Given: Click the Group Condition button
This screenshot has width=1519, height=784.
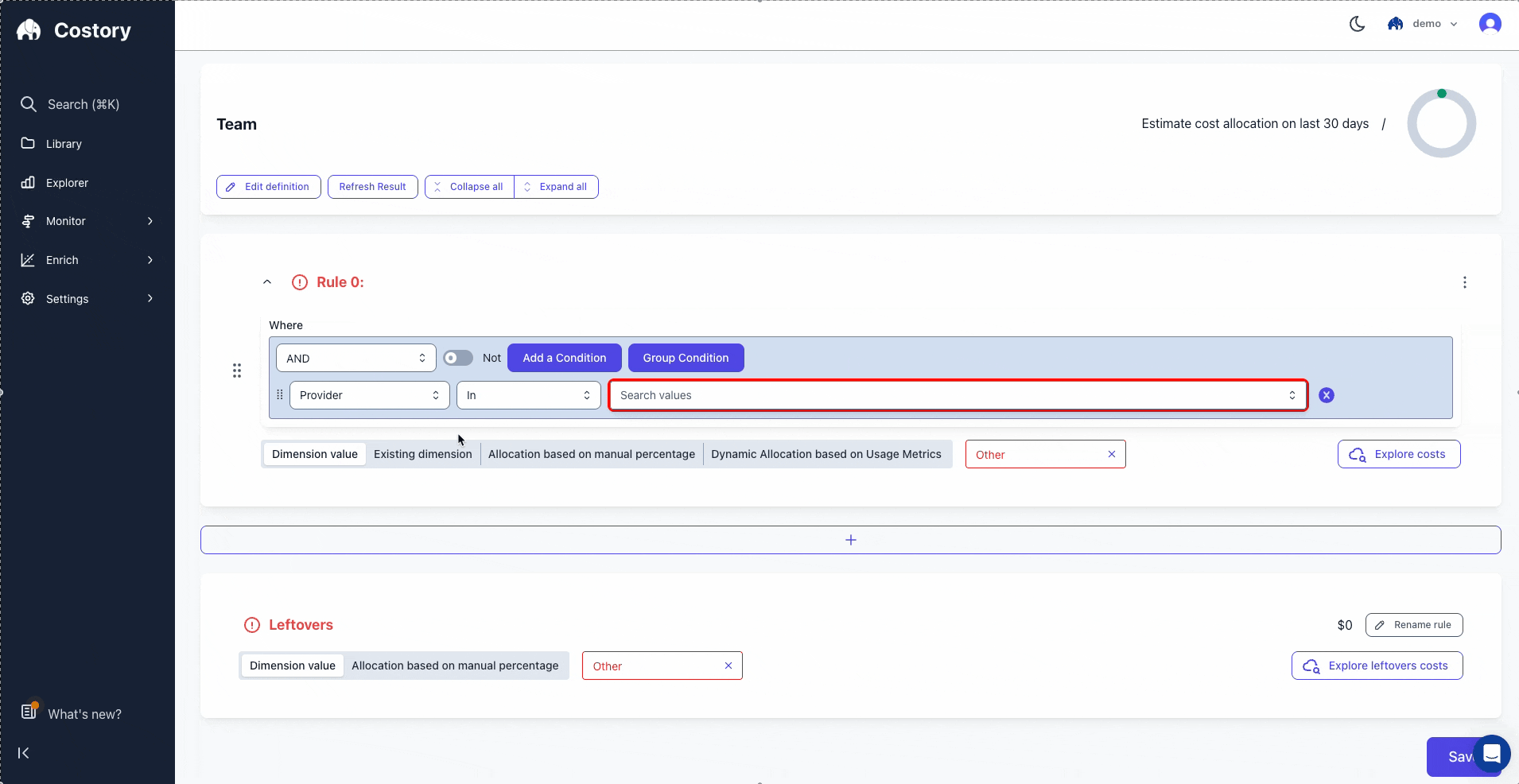Looking at the screenshot, I should pyautogui.click(x=685, y=358).
